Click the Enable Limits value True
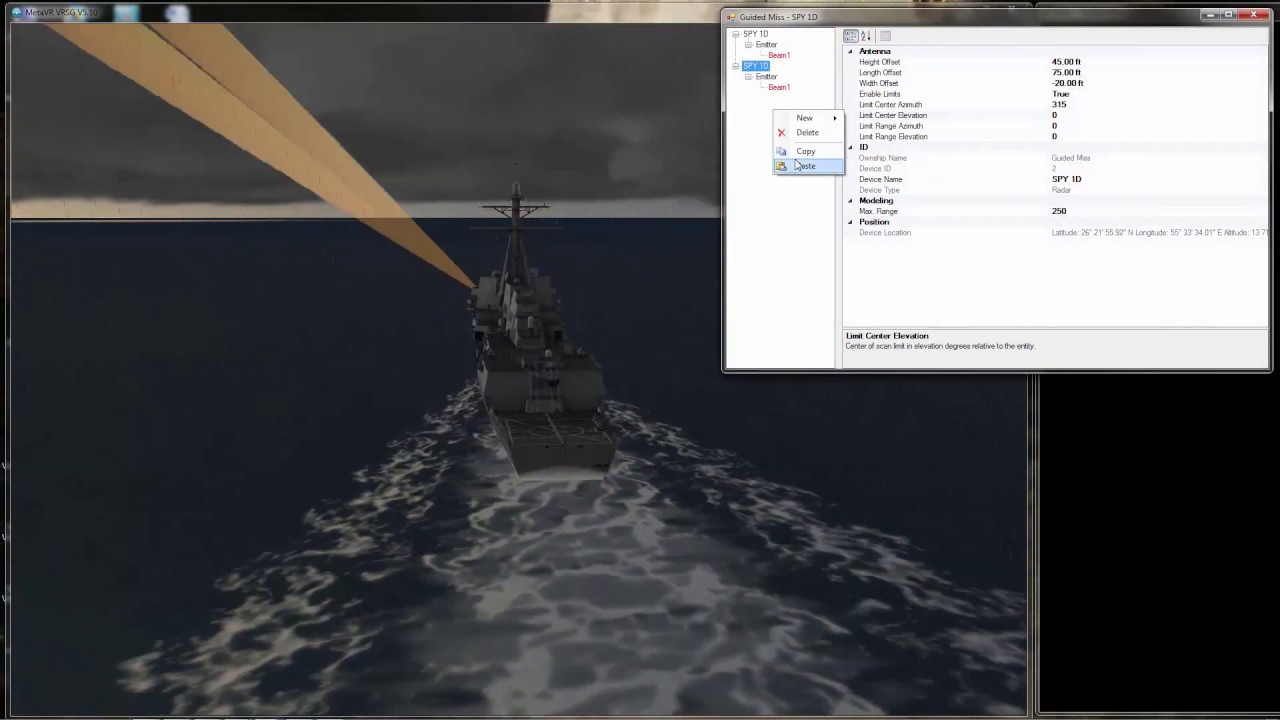Viewport: 1280px width, 720px height. click(1060, 94)
